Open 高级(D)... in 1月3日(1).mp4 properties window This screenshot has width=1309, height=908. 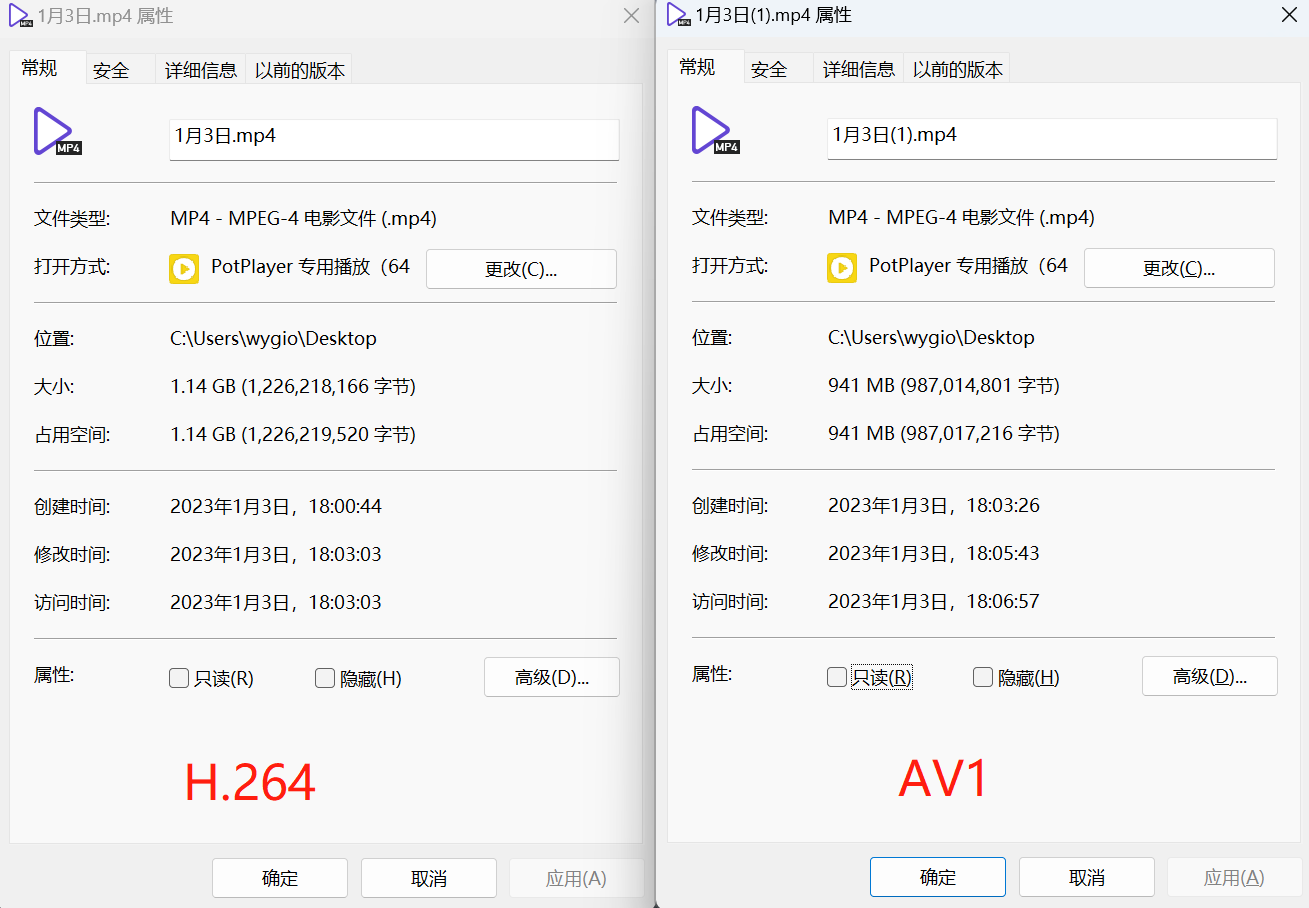pos(1210,676)
